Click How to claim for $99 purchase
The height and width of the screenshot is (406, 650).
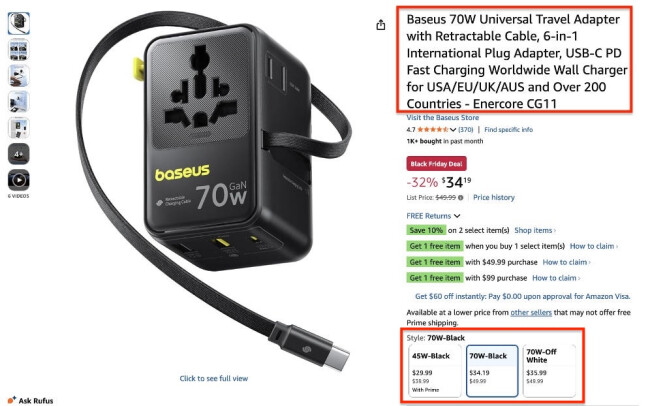point(556,278)
